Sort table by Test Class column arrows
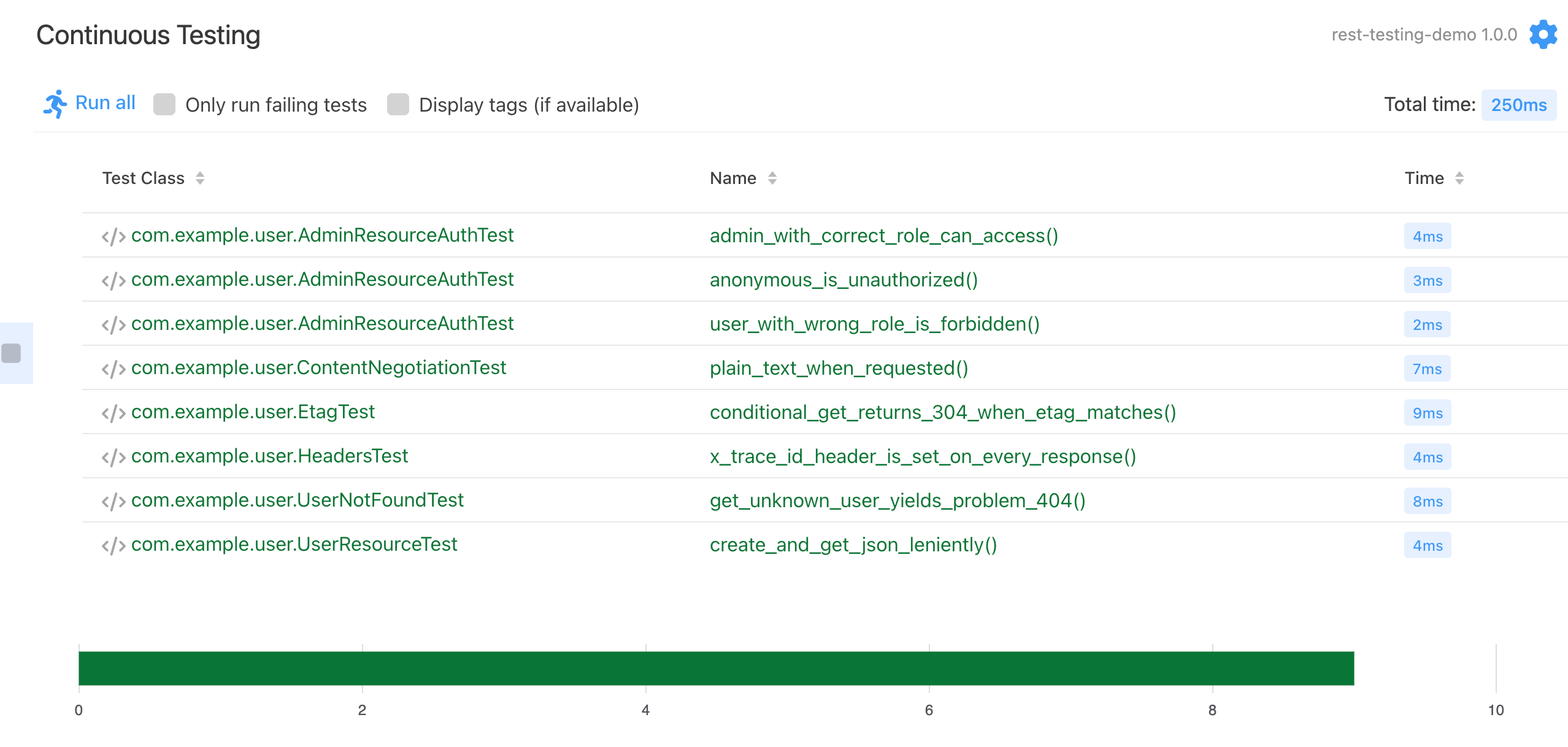This screenshot has height=747, width=1568. click(200, 178)
